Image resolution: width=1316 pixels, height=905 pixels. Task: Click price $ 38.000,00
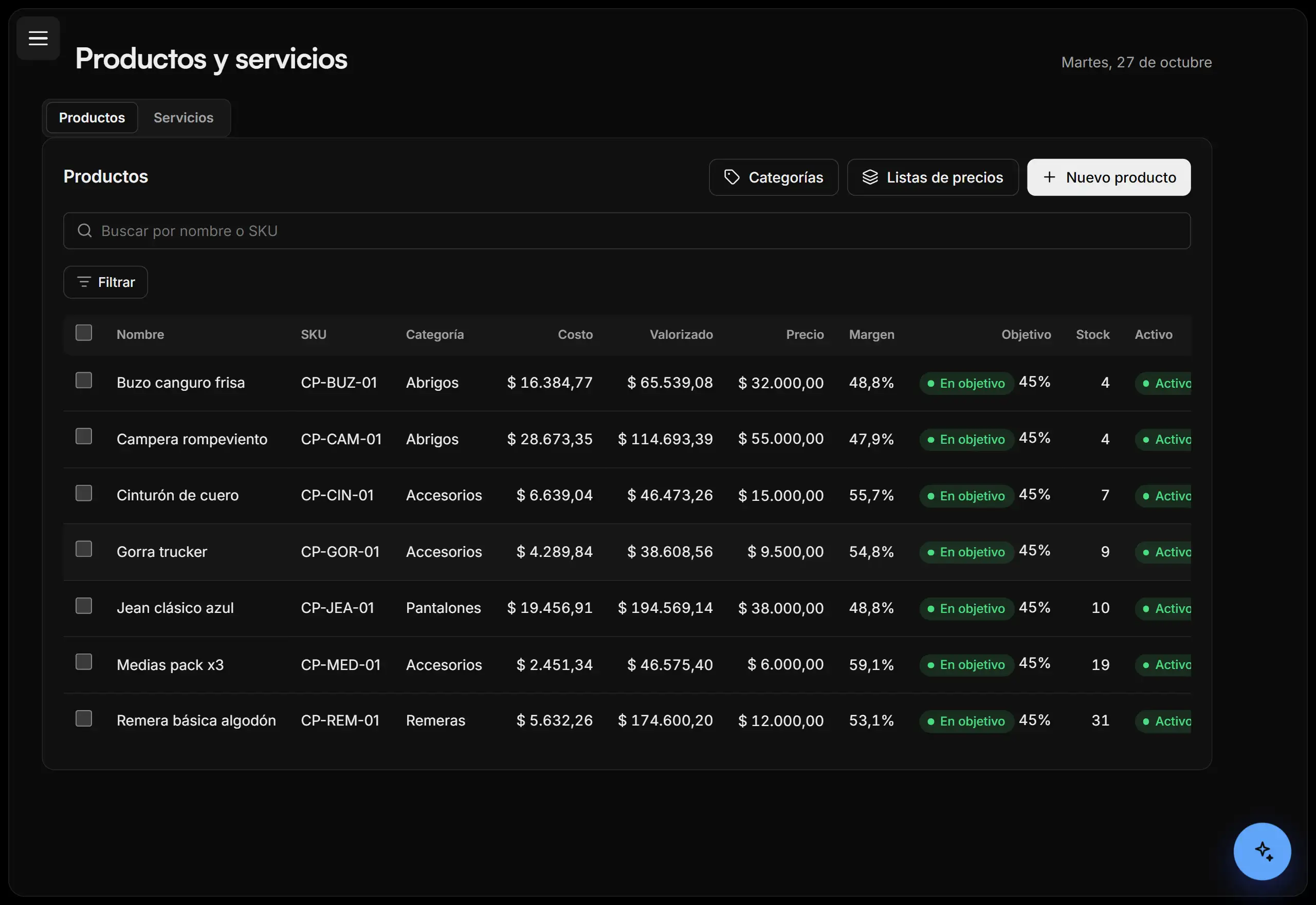(780, 608)
